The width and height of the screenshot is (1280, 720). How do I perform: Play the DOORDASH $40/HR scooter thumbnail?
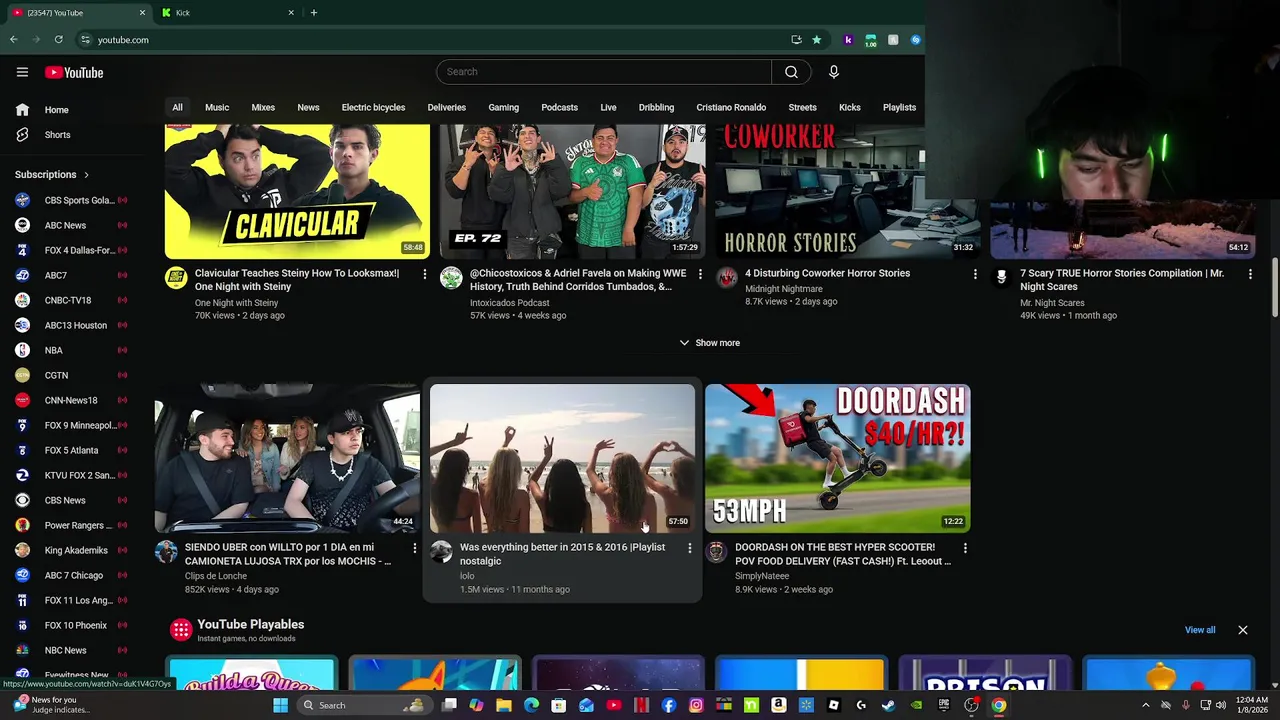point(837,458)
